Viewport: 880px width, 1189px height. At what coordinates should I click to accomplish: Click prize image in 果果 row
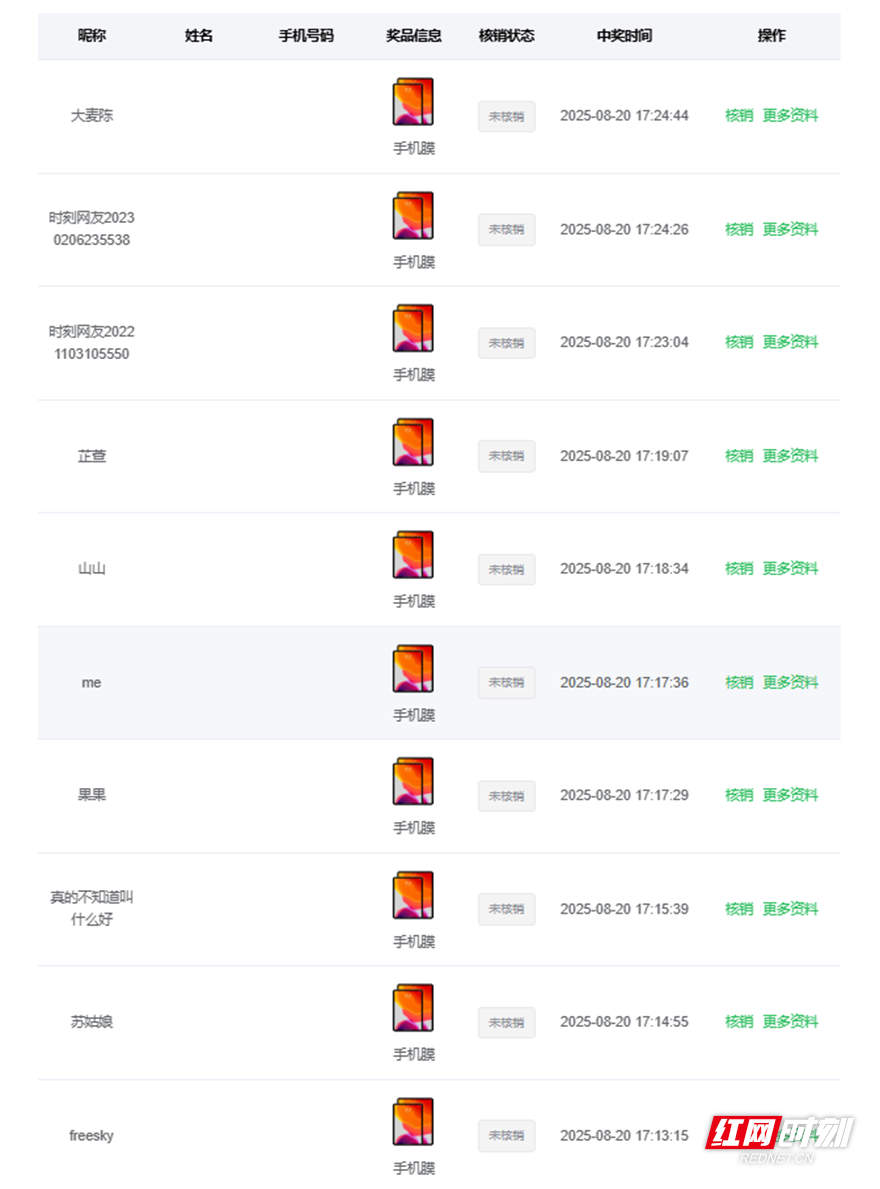click(x=413, y=782)
